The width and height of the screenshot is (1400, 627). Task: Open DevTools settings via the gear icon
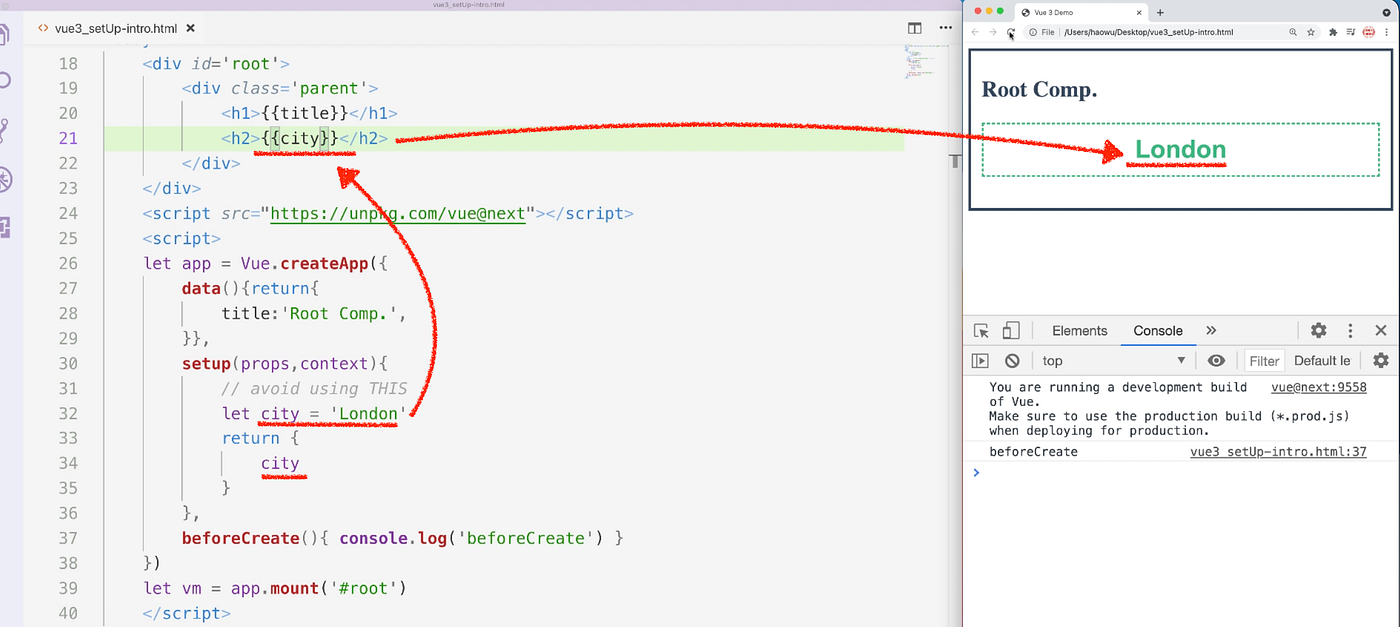[x=1318, y=330]
